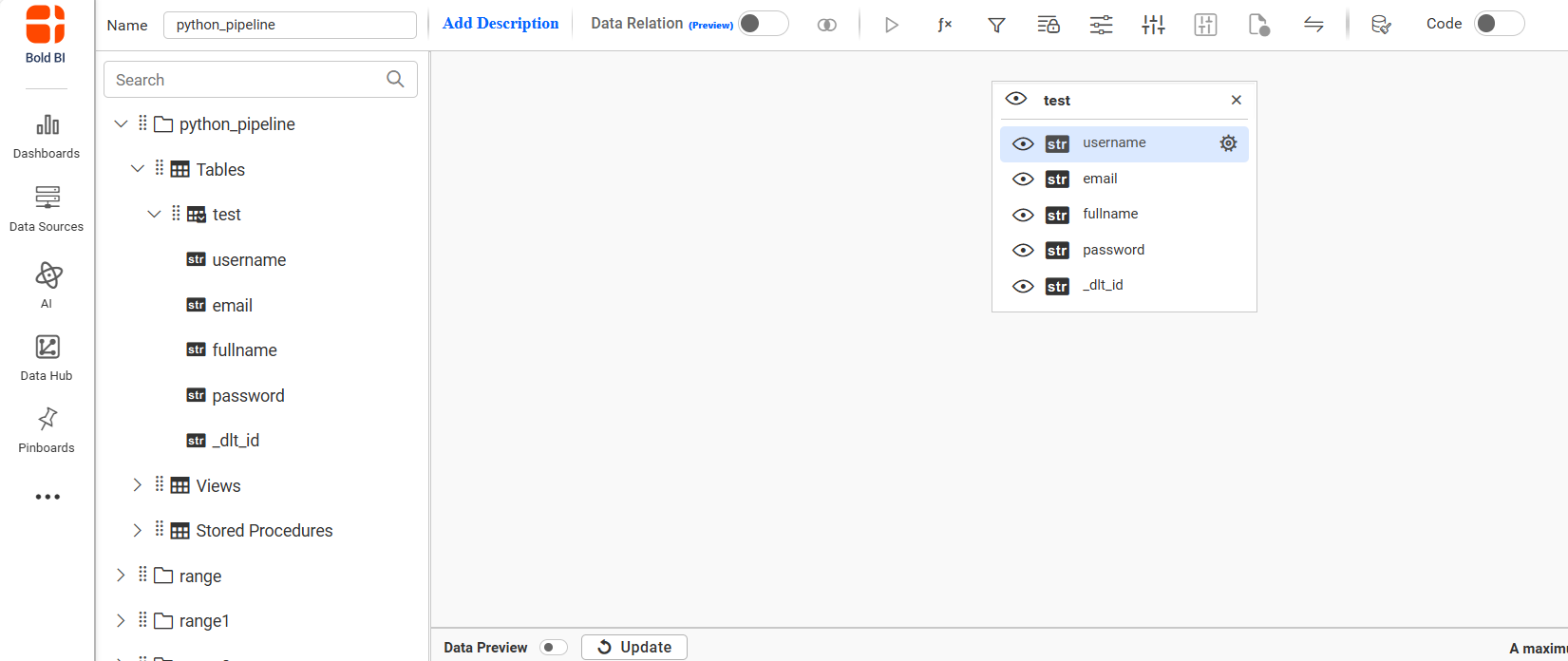
Task: Click the swap arrows icon in toolbar
Action: point(1313,25)
